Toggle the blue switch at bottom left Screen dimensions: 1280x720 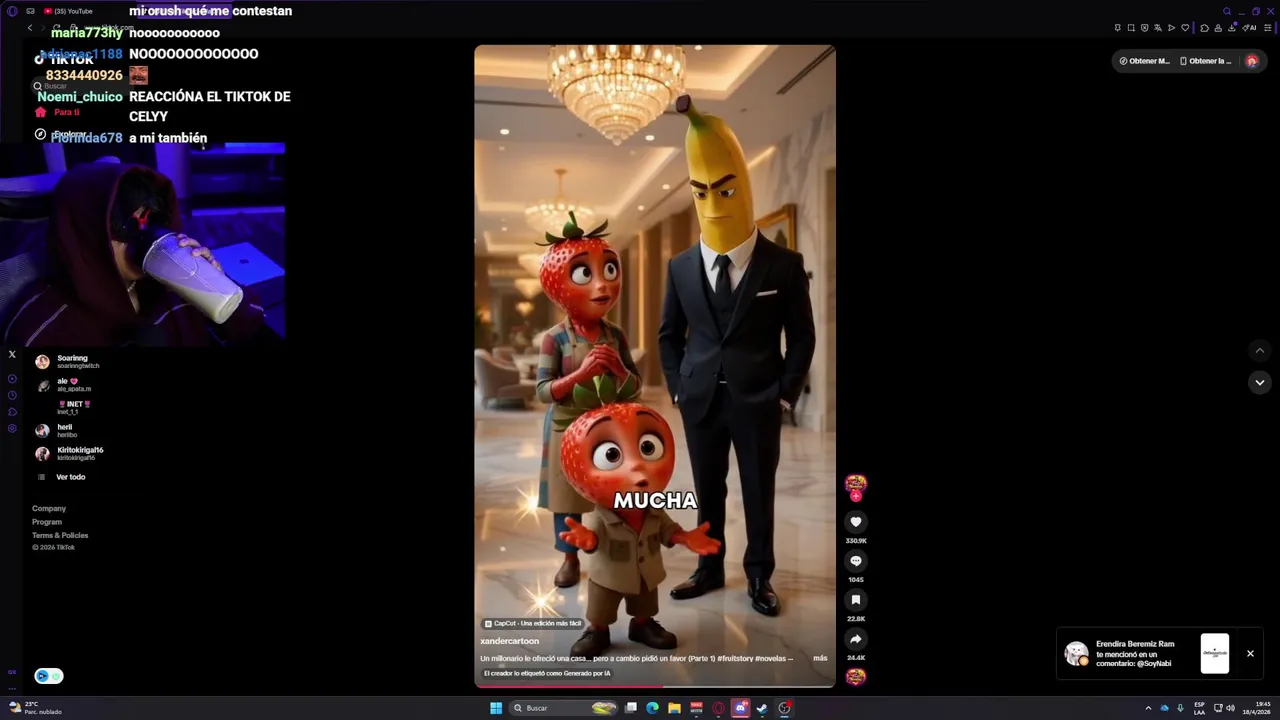point(49,676)
